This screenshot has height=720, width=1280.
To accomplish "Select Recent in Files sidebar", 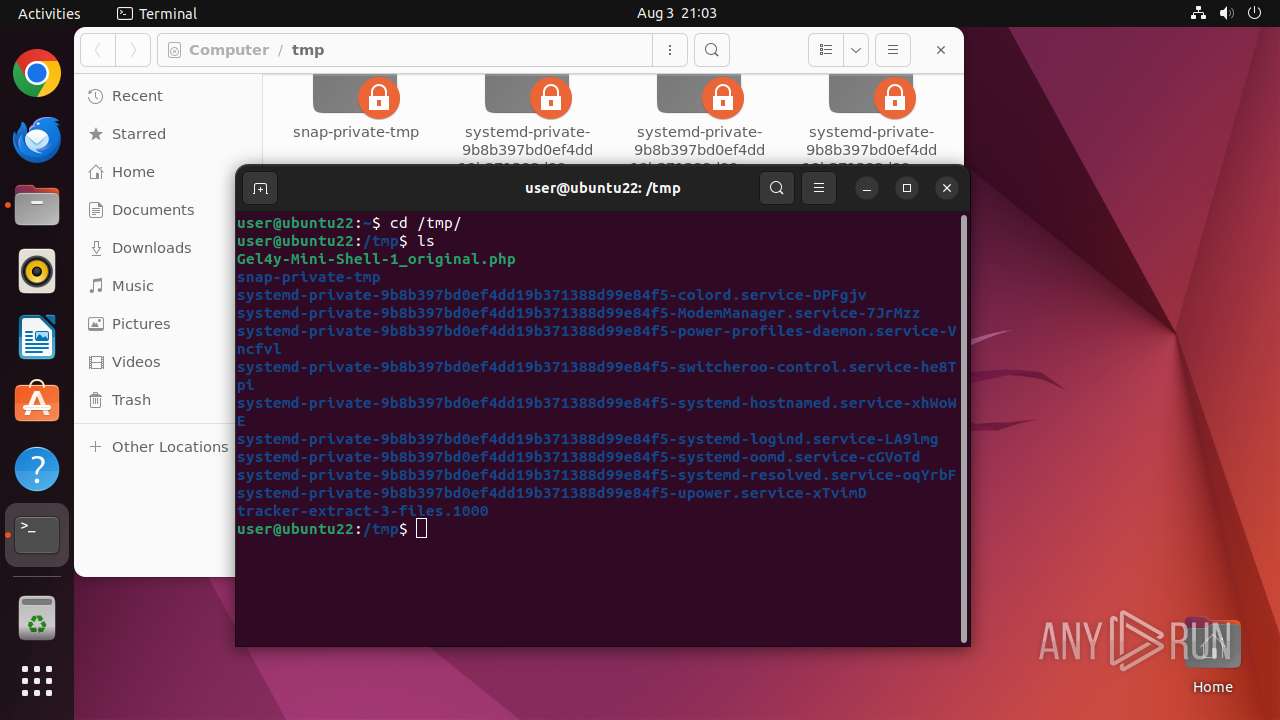I will (x=168, y=96).
